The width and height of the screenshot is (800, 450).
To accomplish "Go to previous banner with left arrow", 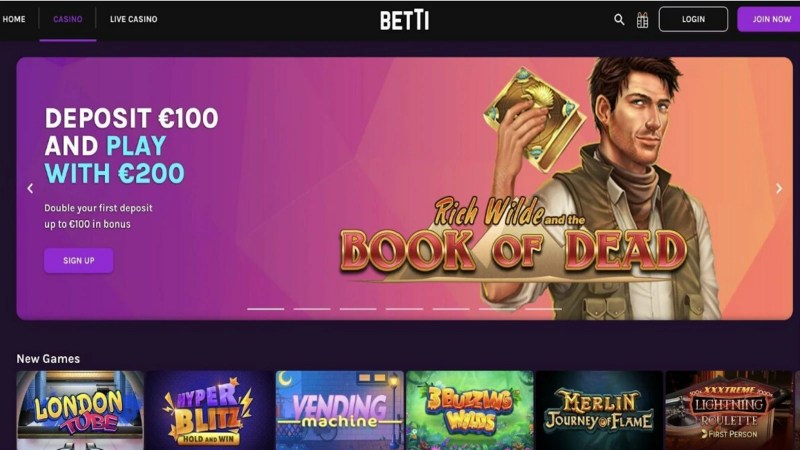I will [30, 188].
